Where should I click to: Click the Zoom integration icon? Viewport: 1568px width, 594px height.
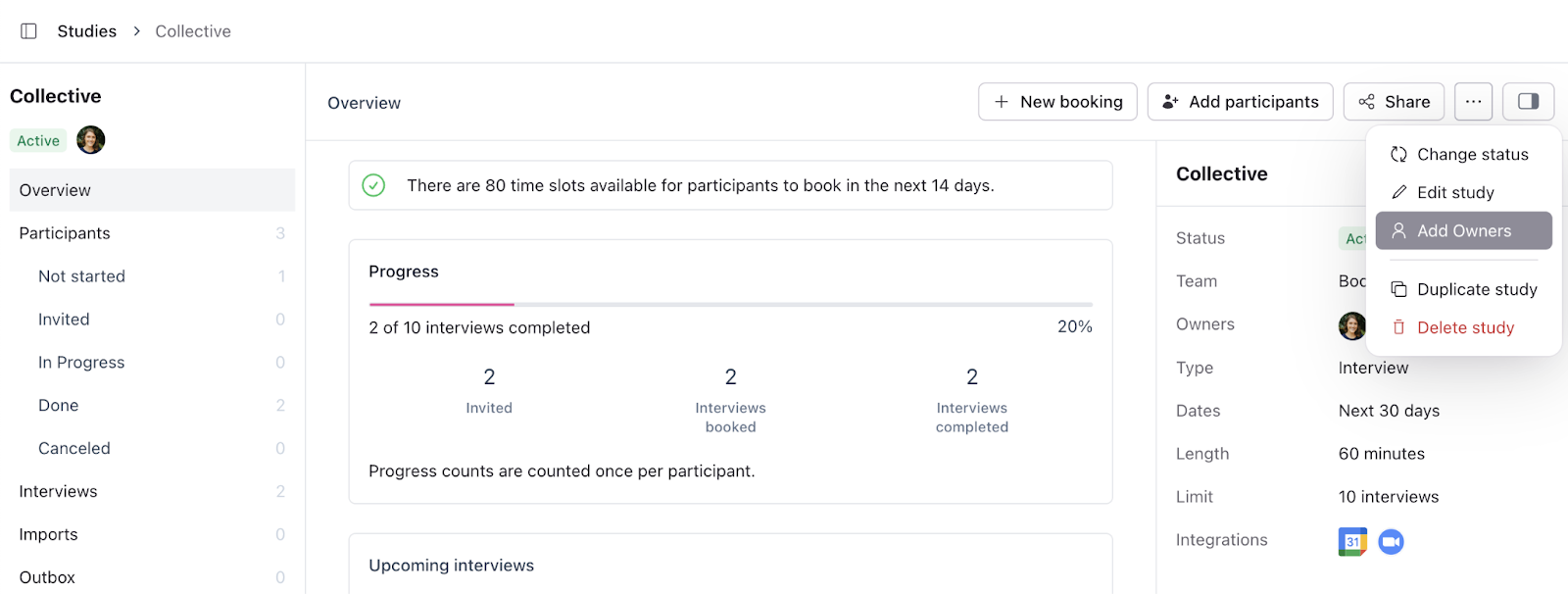pos(1391,541)
